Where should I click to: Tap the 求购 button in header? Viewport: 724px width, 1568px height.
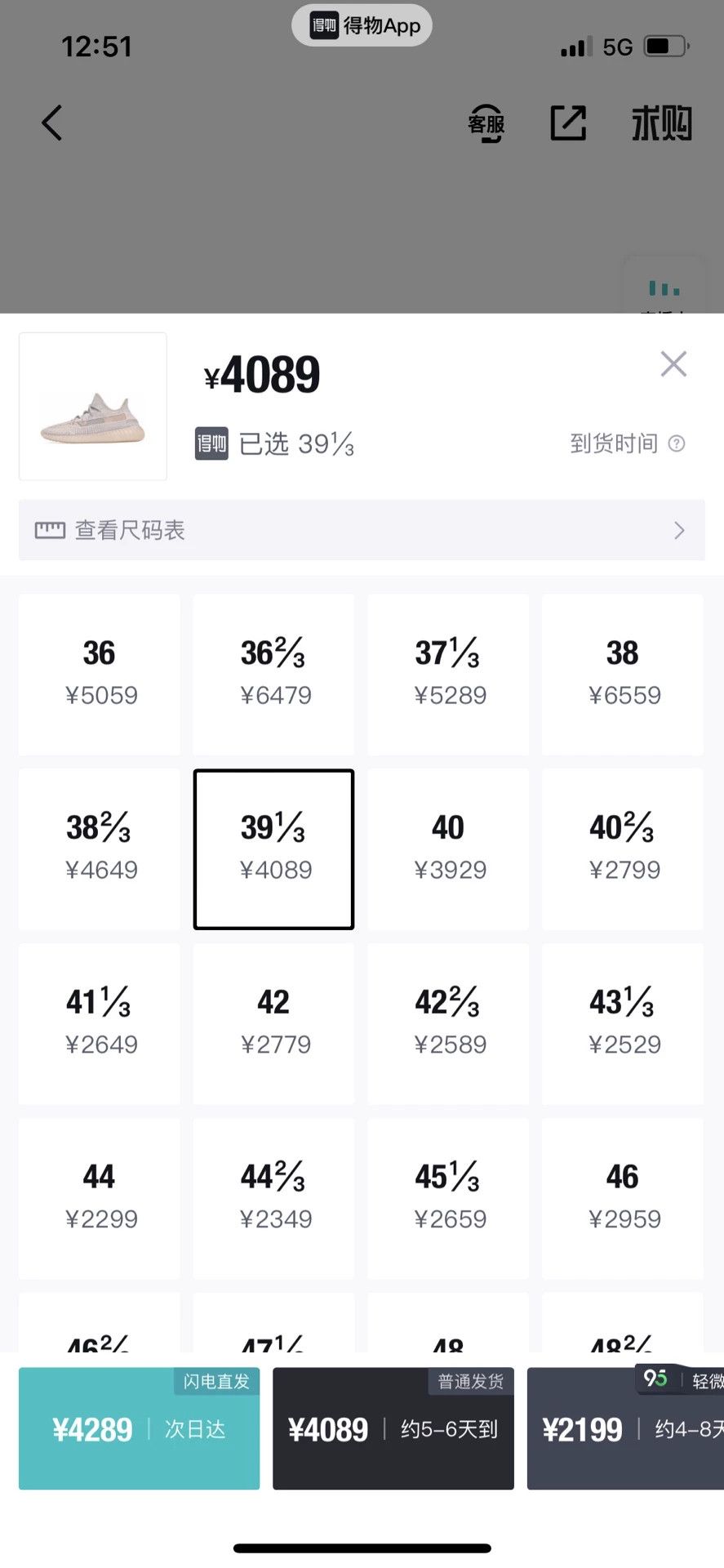pyautogui.click(x=662, y=123)
